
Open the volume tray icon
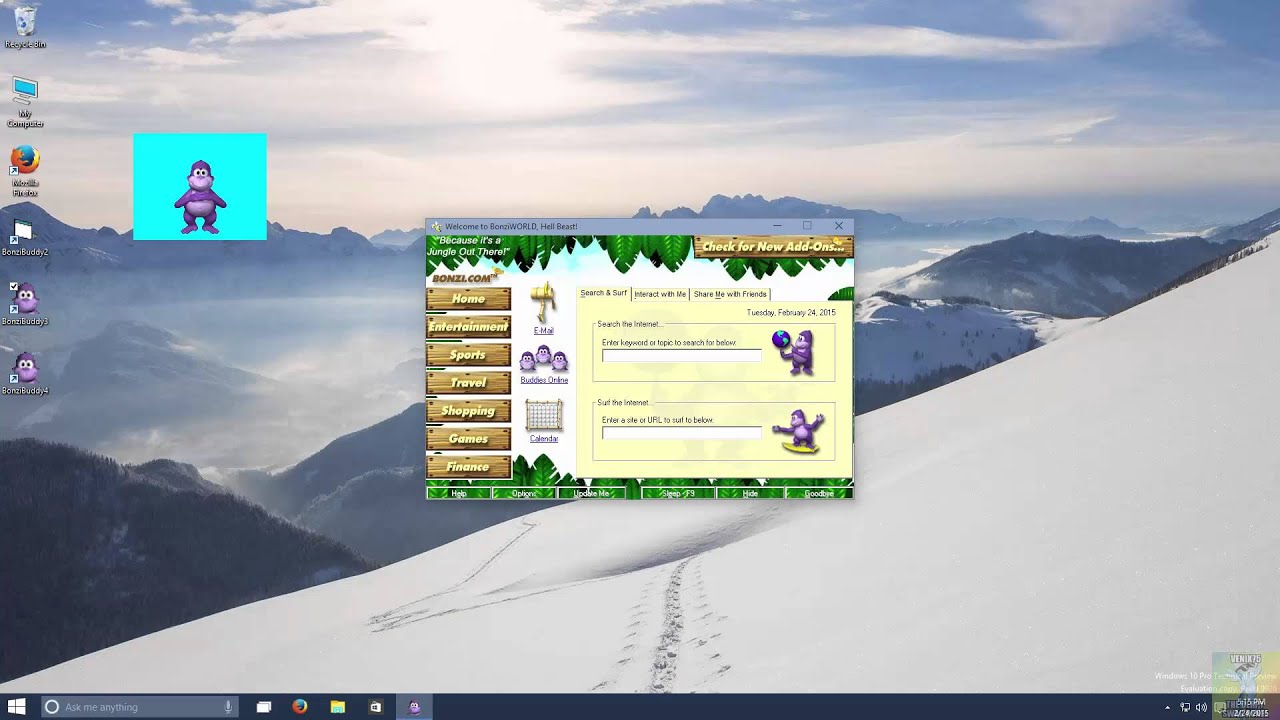click(x=1201, y=707)
